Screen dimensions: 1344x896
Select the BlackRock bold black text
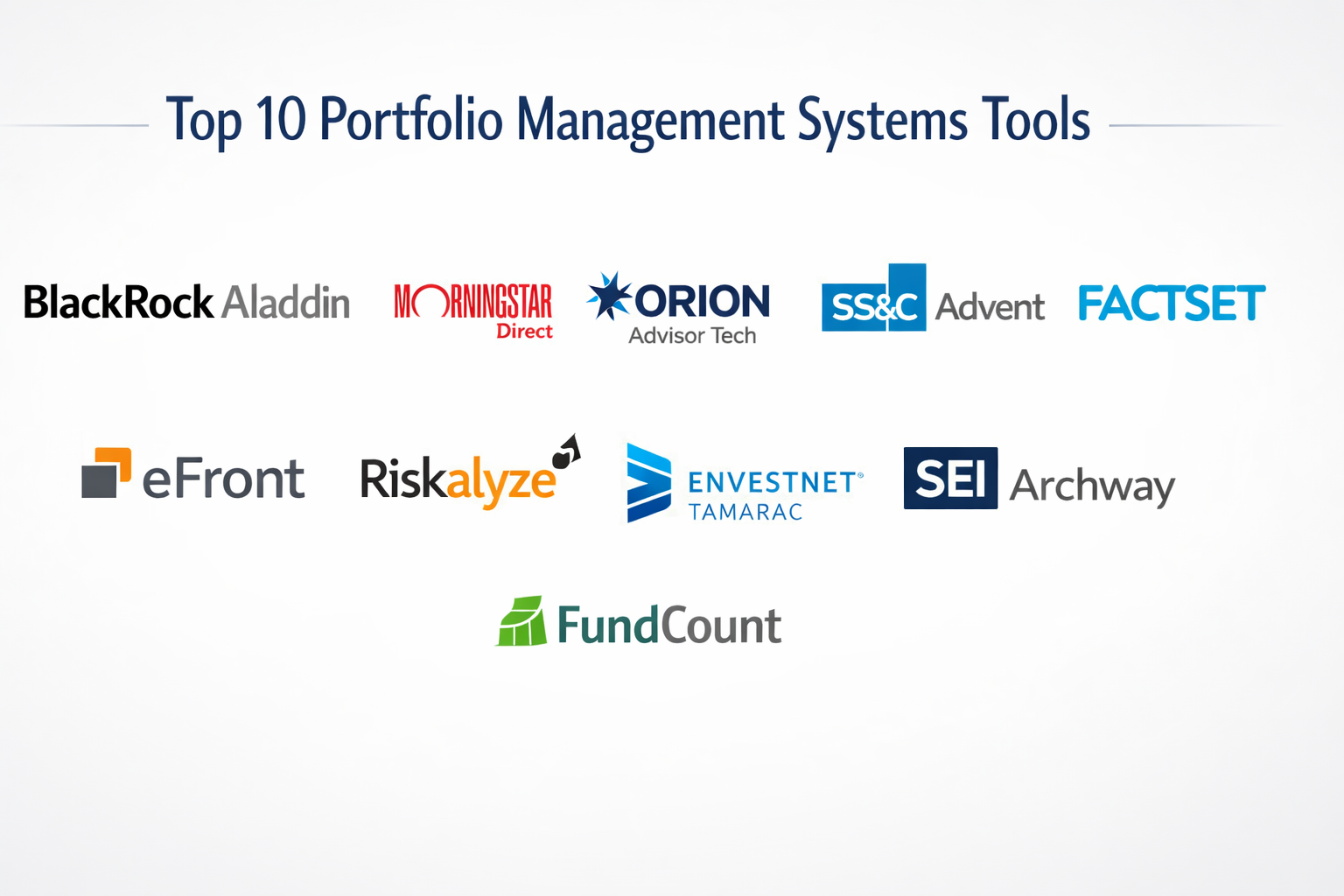pos(118,303)
